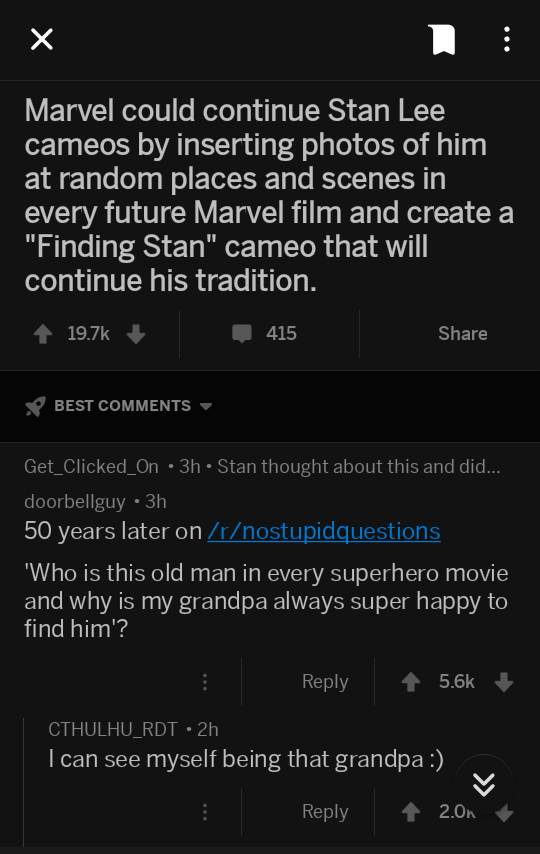Open doorbellguy's user profile
The image size is (540, 854).
pyautogui.click(x=75, y=501)
